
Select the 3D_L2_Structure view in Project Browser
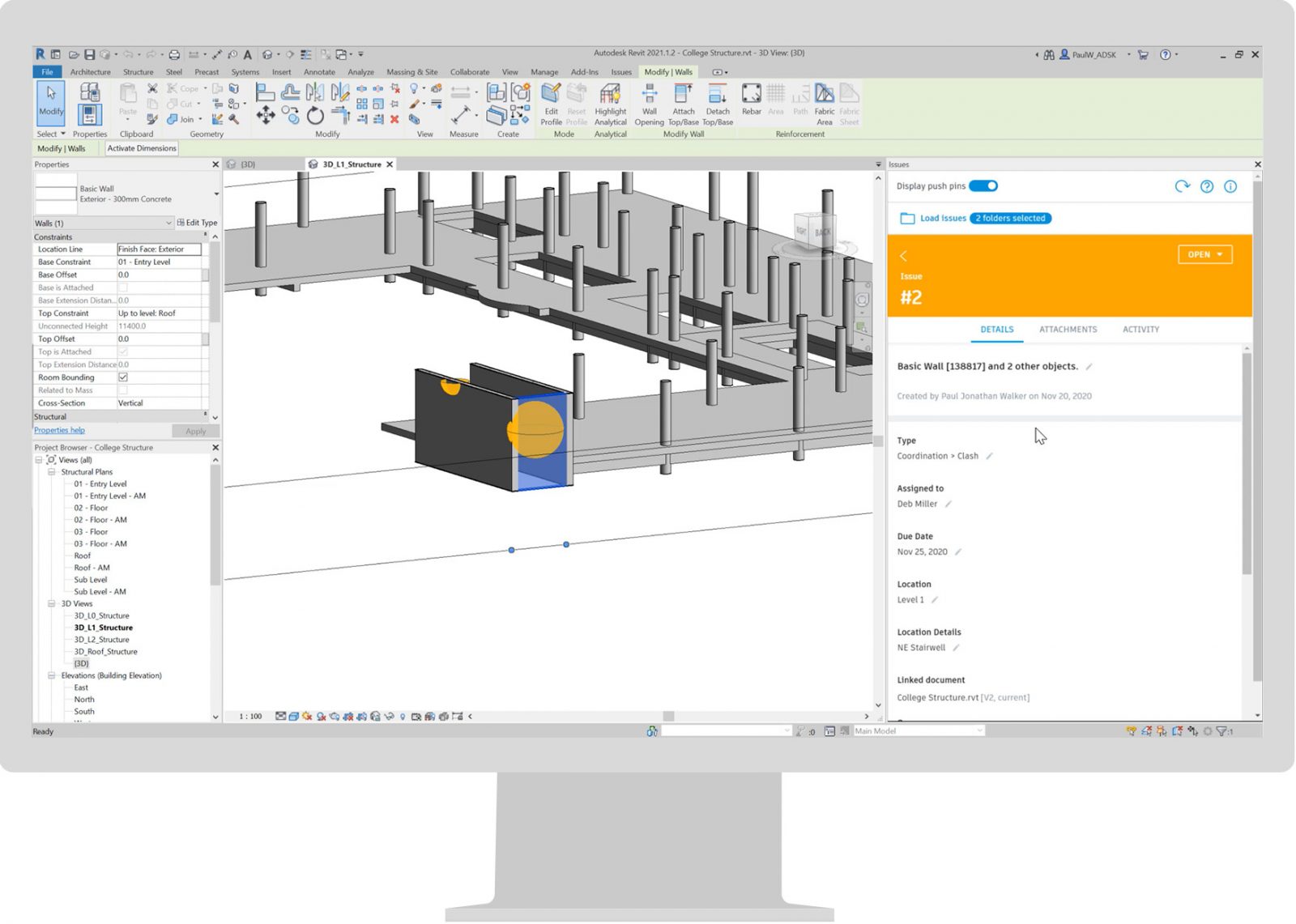(101, 639)
